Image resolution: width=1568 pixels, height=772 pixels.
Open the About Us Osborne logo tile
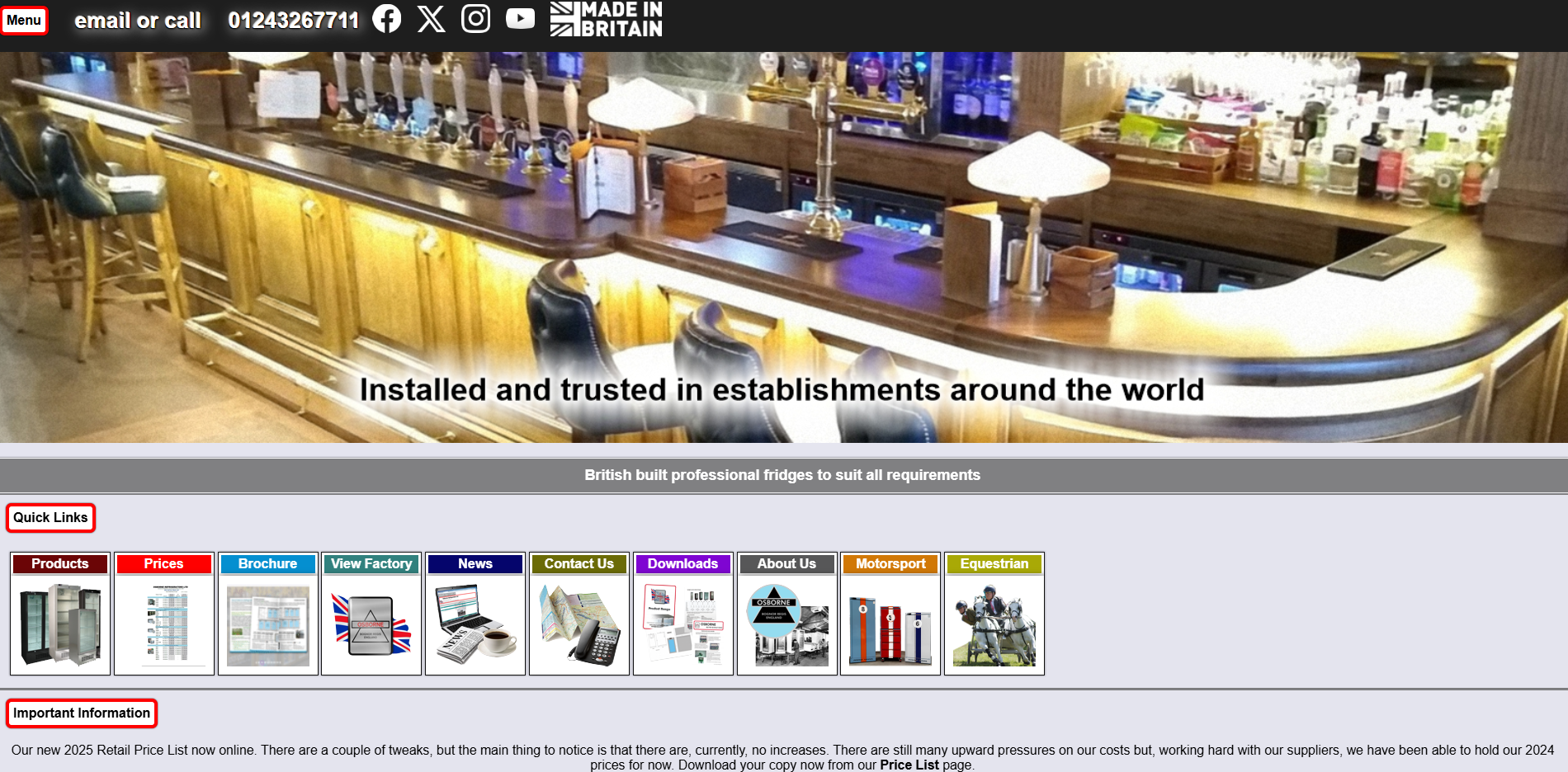point(786,624)
